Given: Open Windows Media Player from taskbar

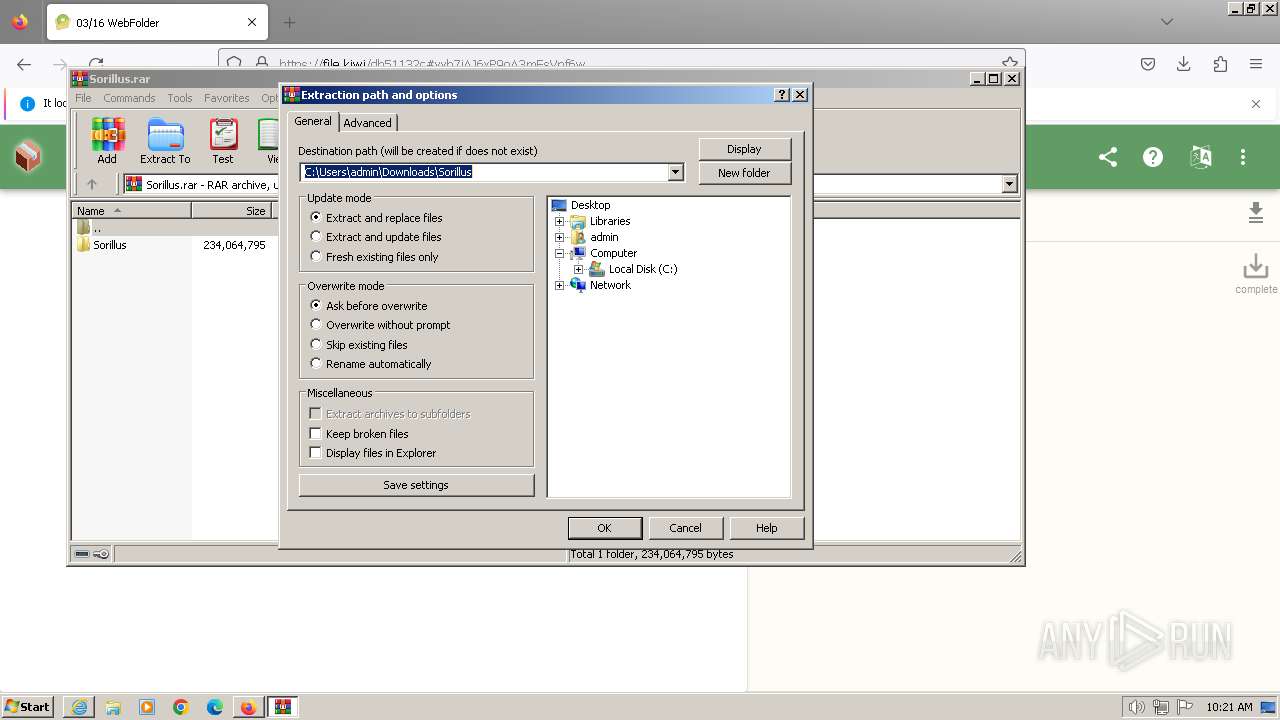Looking at the screenshot, I should [147, 707].
